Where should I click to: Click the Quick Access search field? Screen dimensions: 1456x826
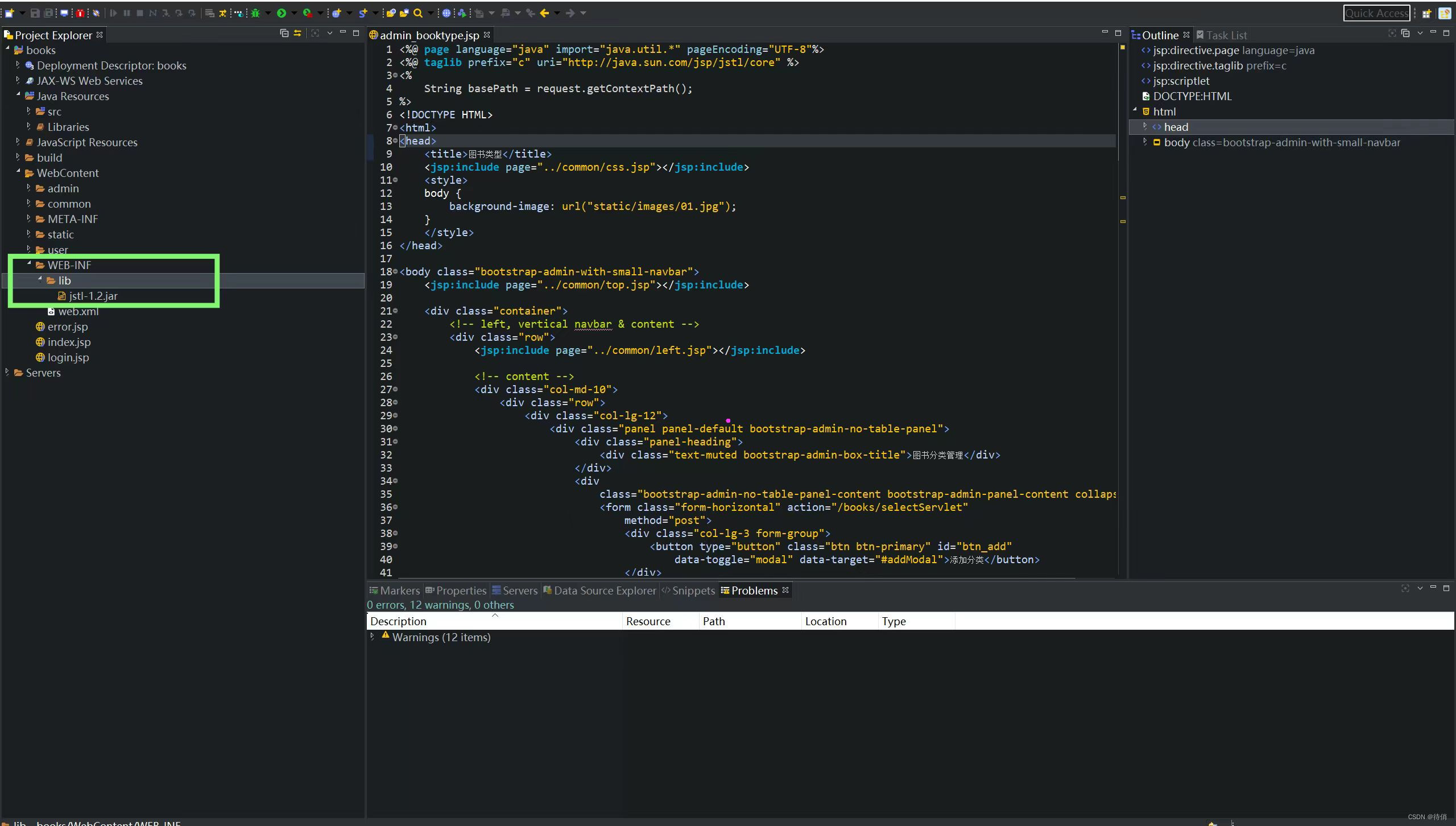(x=1376, y=13)
